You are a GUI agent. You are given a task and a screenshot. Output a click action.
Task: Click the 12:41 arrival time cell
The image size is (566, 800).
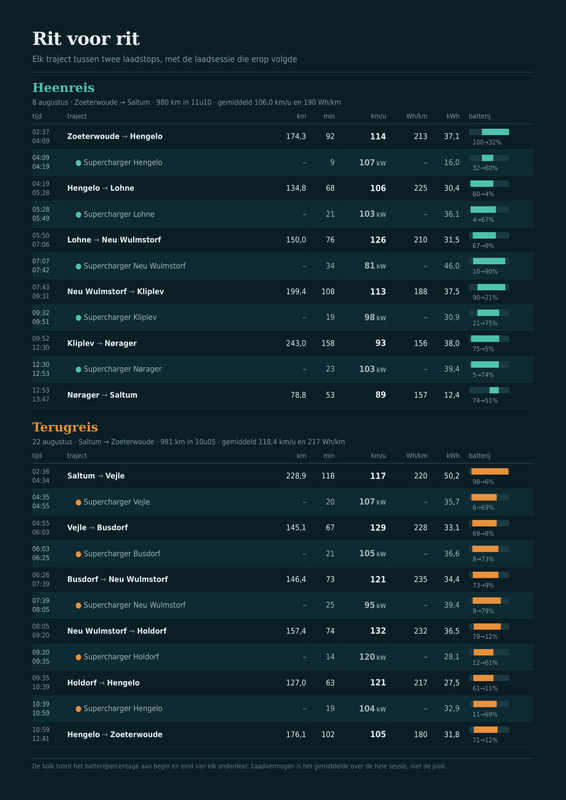tap(41, 739)
